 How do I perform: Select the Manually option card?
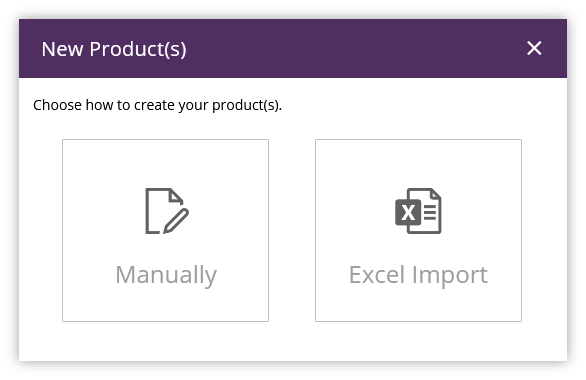click(165, 230)
